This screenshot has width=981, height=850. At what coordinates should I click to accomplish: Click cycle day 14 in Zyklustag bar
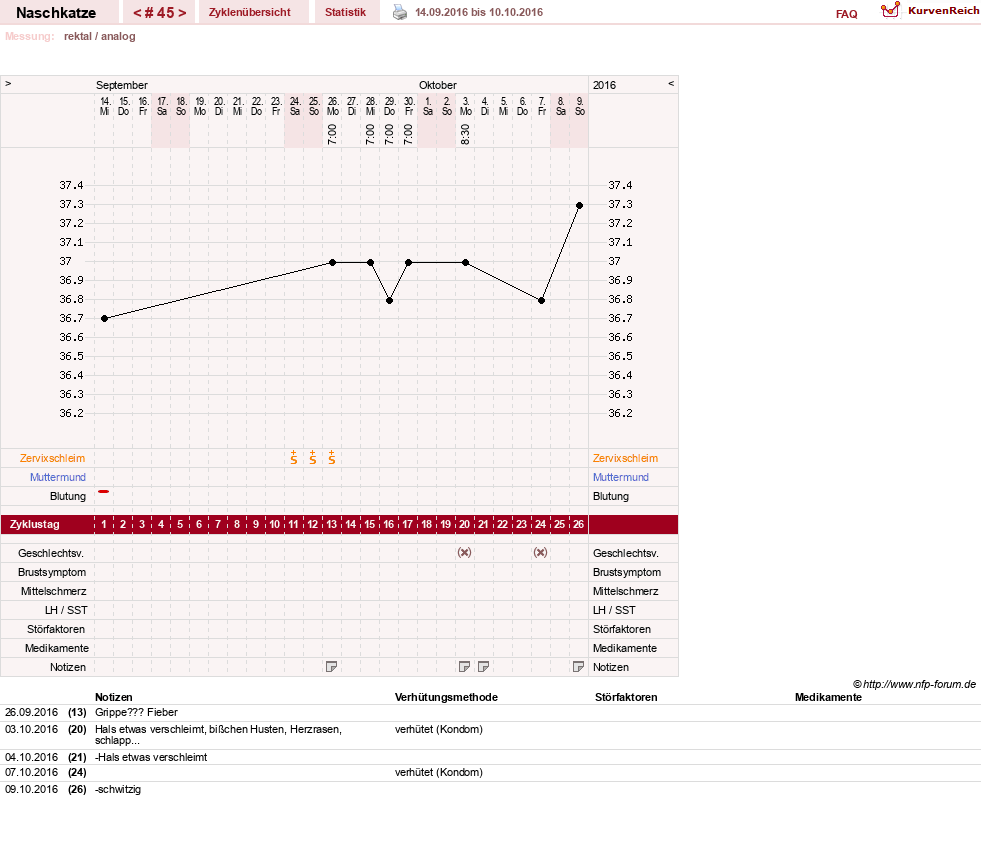[x=350, y=524]
